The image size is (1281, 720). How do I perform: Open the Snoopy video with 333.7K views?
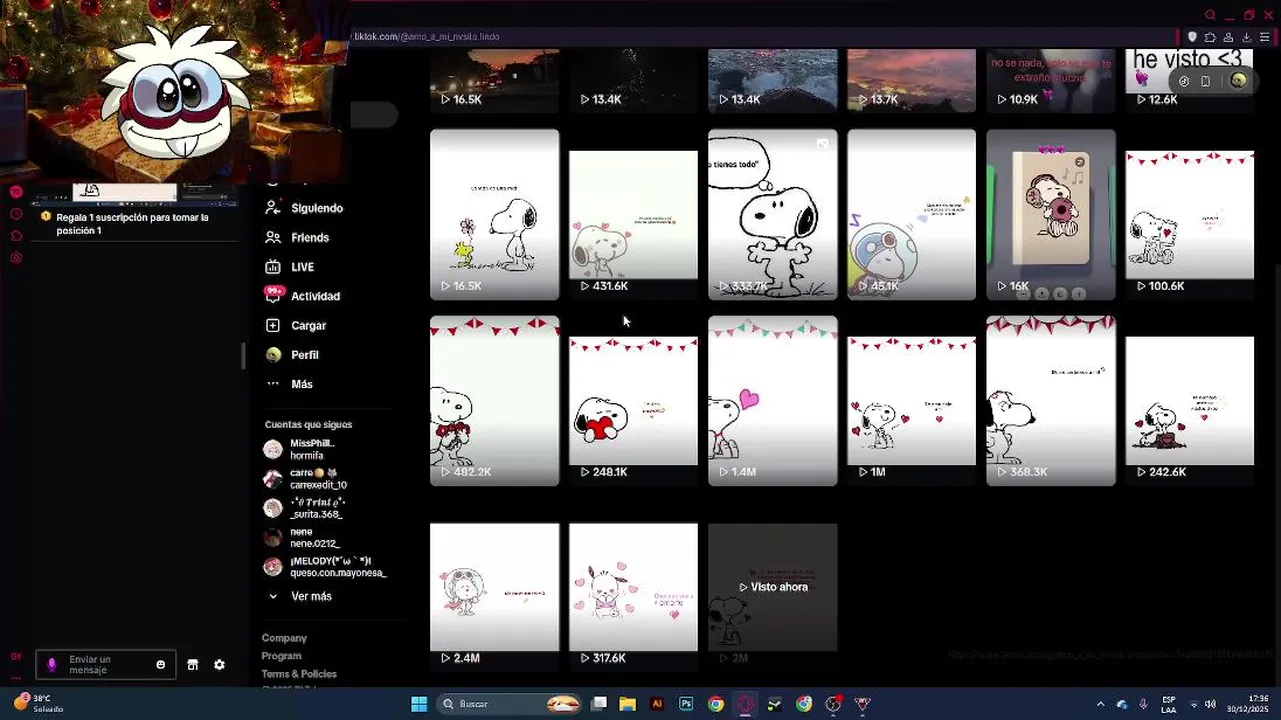[772, 214]
